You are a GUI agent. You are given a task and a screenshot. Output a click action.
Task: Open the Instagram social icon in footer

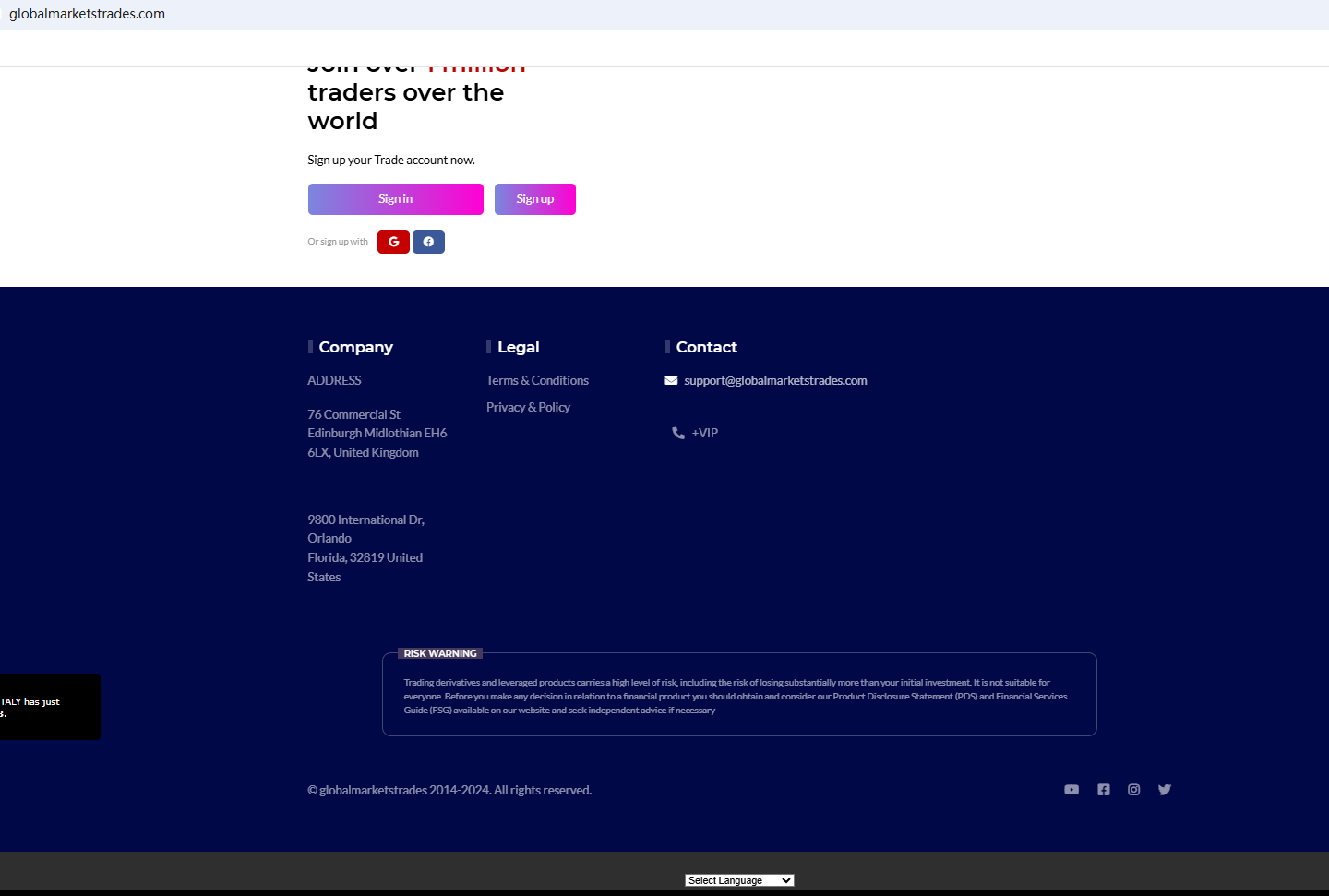click(1134, 790)
